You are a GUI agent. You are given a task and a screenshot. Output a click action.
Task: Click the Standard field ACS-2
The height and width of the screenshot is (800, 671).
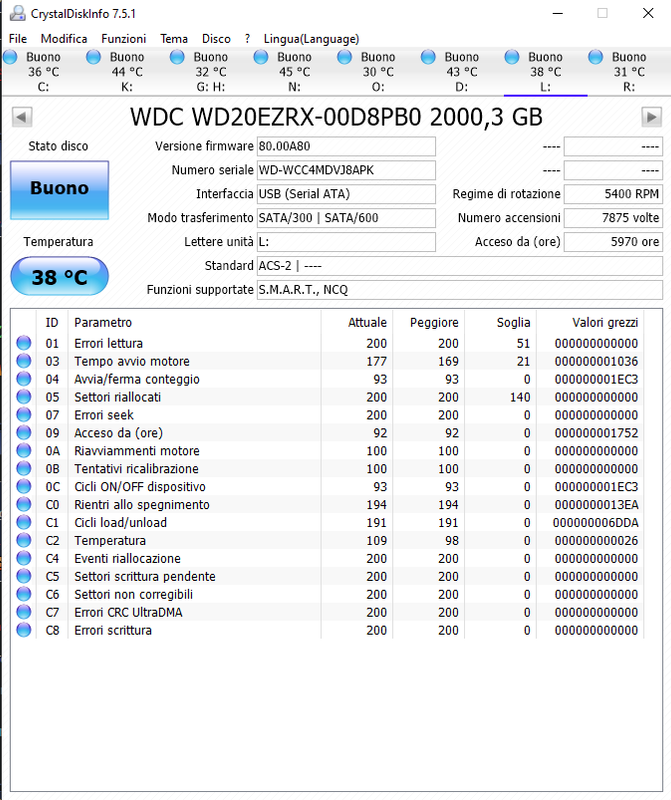[x=460, y=266]
